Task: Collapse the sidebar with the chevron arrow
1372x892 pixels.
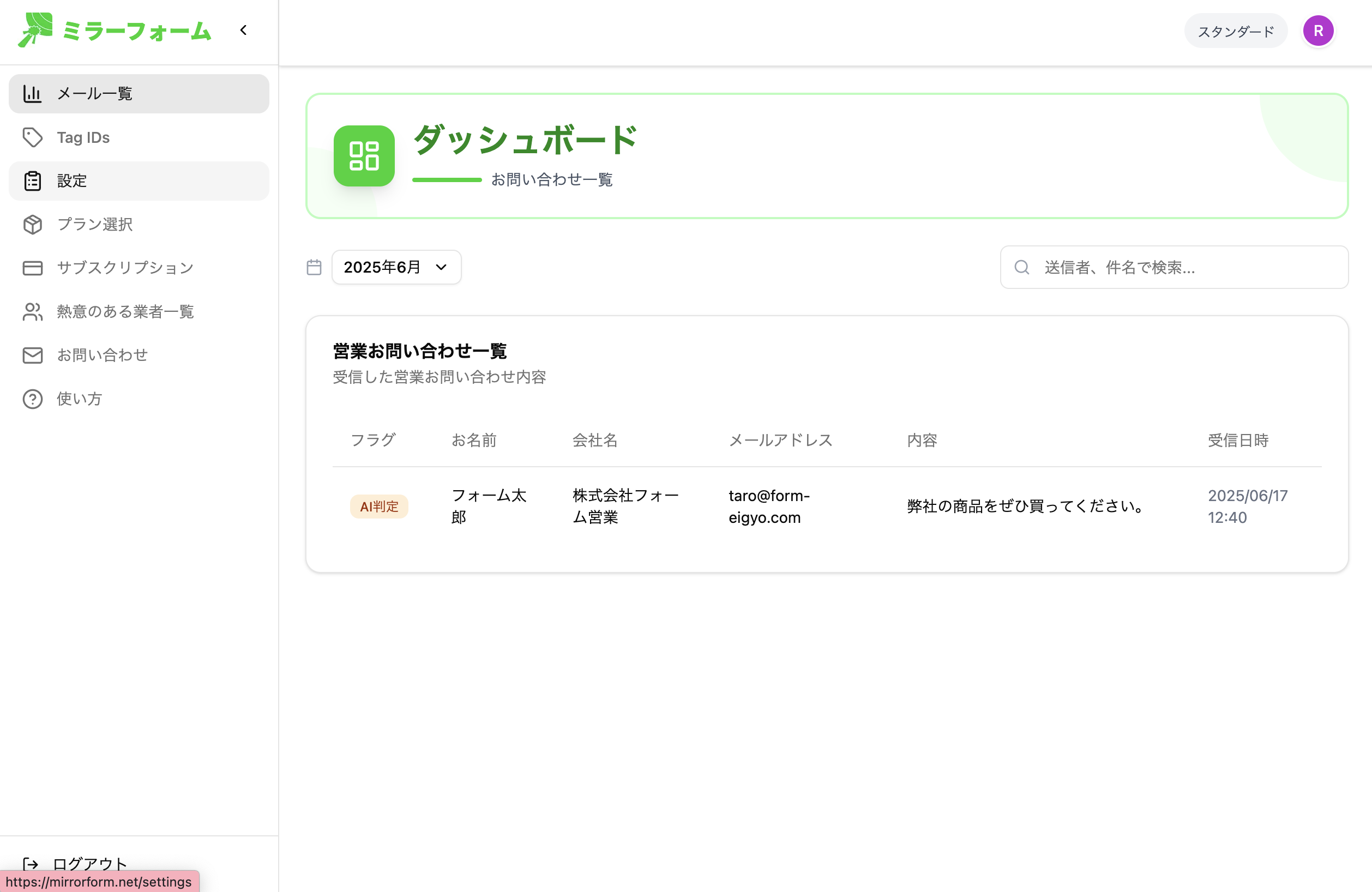Action: (243, 30)
